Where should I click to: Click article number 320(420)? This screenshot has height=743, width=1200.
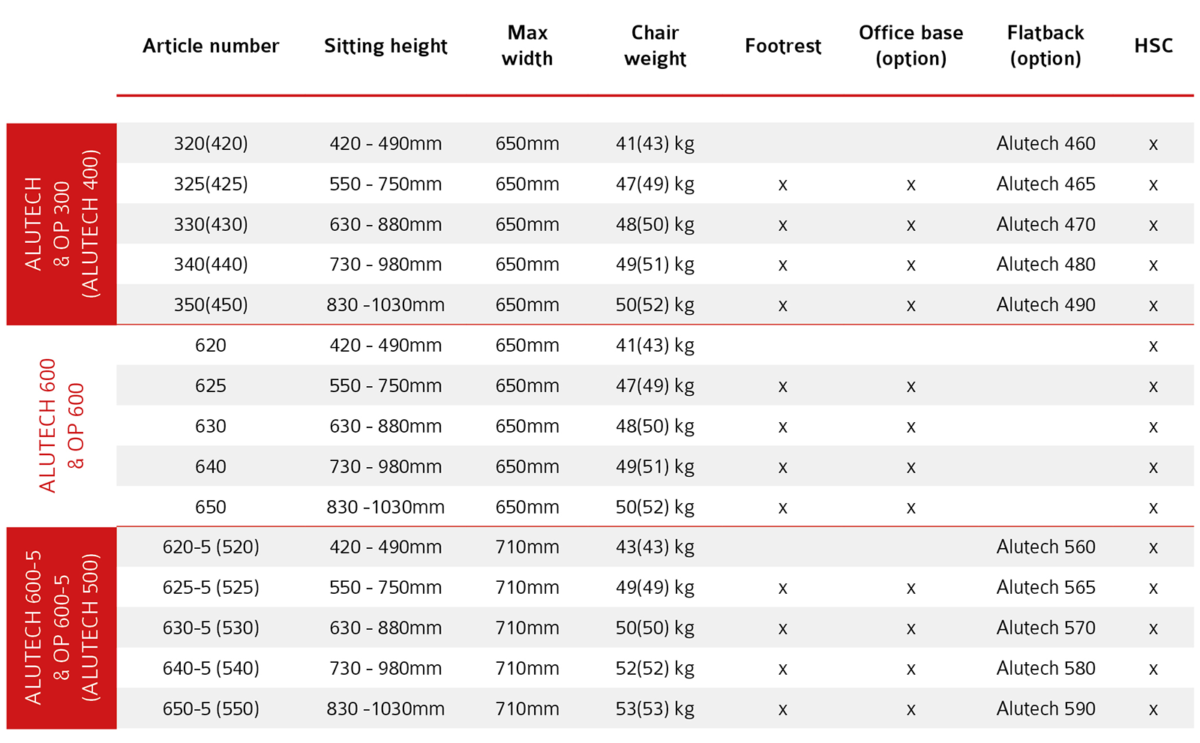pyautogui.click(x=211, y=144)
